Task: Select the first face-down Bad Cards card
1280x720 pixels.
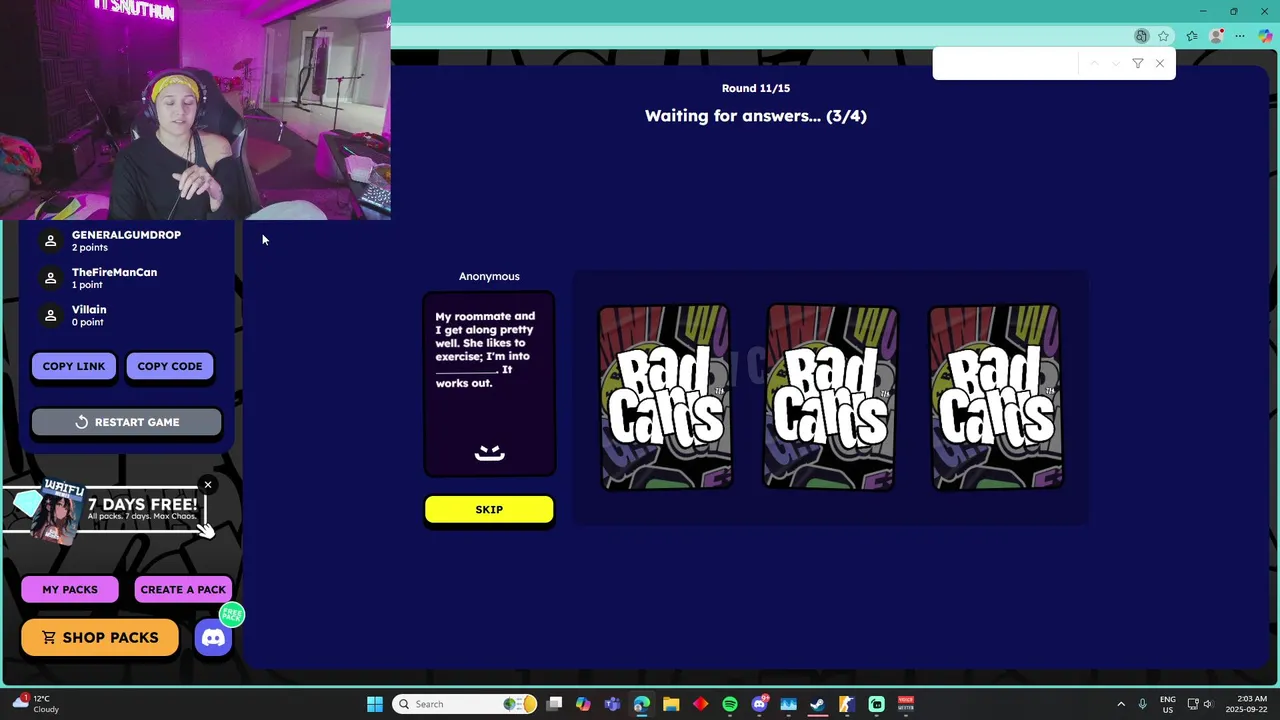Action: (x=666, y=398)
